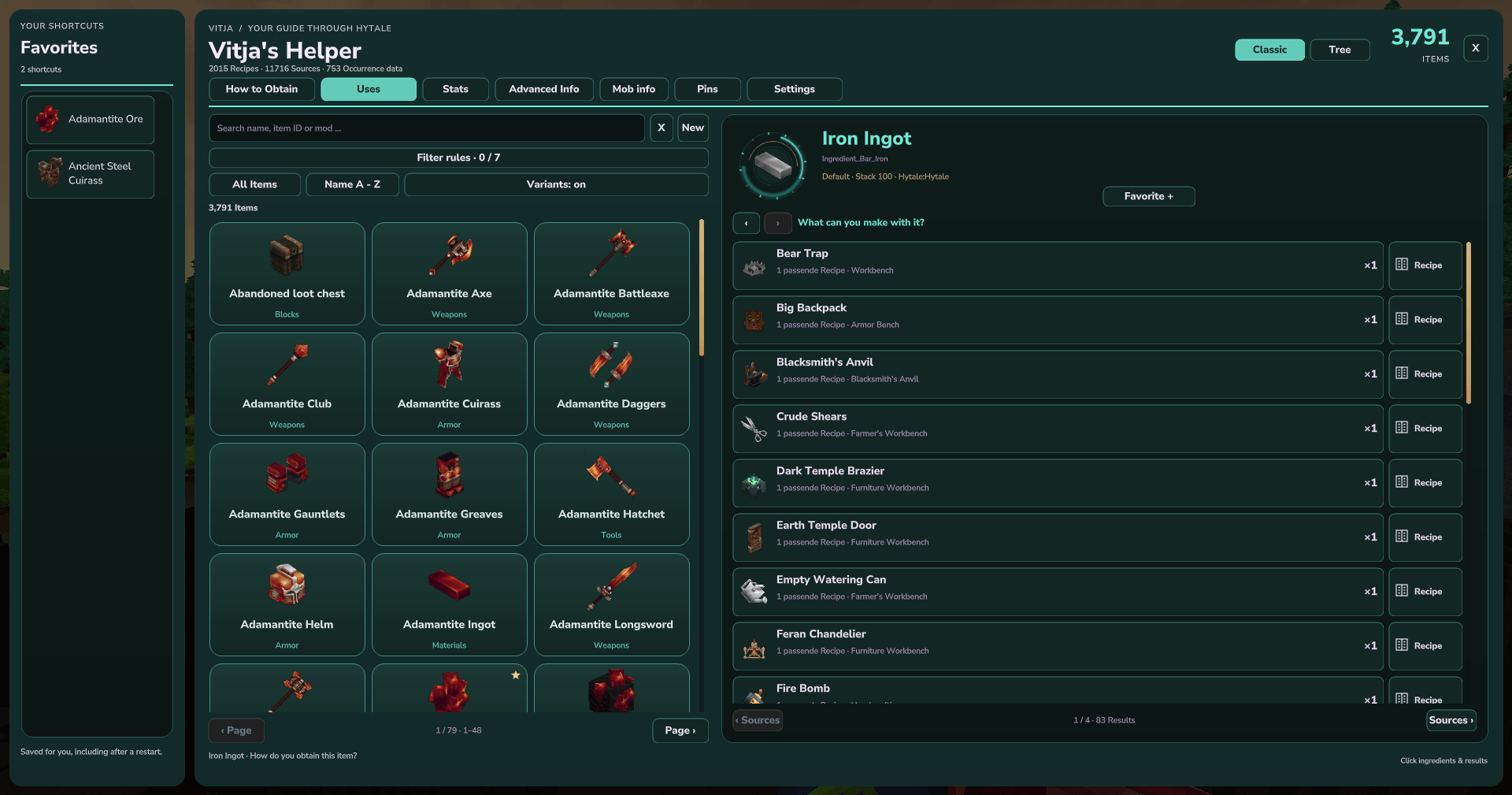Screen dimensions: 1512x795
Task: Click the item list scrollbar
Action: click(702, 288)
